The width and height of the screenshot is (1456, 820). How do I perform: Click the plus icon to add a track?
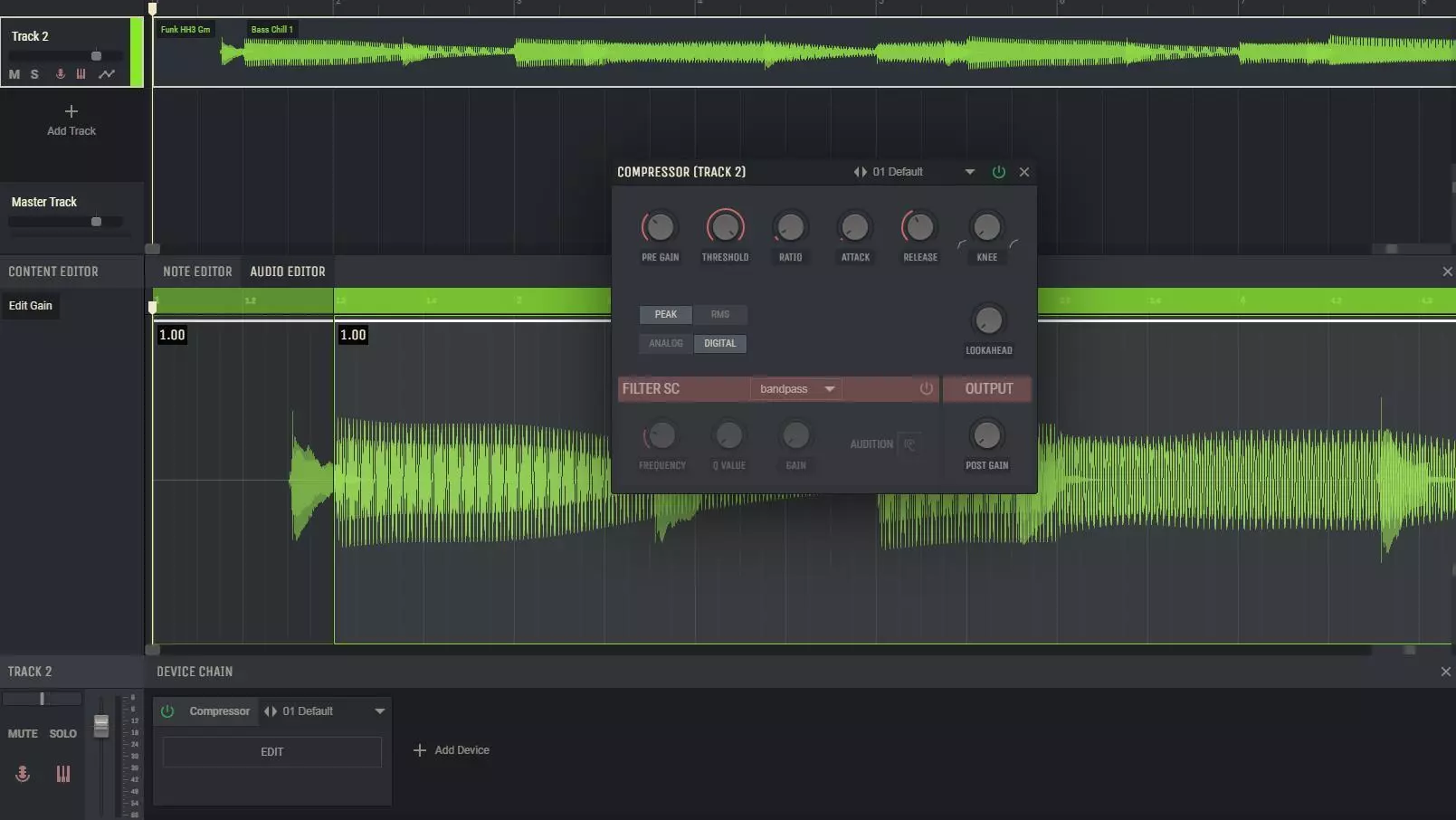pyautogui.click(x=71, y=111)
